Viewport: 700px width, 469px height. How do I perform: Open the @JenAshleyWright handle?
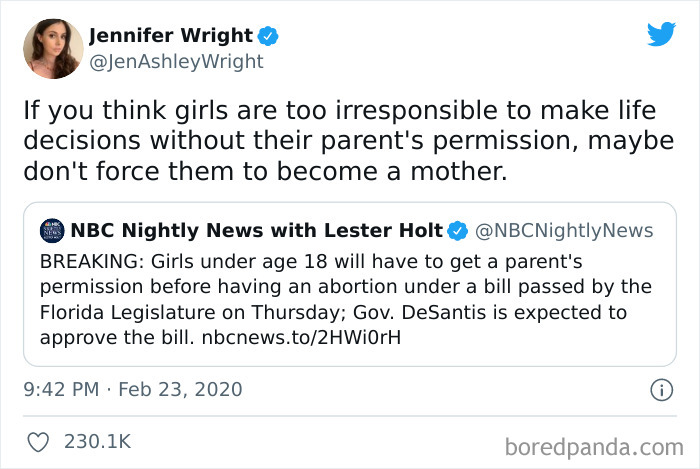176,61
